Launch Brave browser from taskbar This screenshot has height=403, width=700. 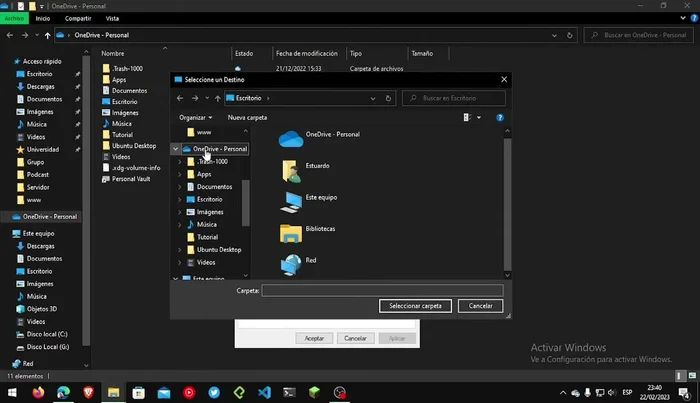click(x=88, y=393)
